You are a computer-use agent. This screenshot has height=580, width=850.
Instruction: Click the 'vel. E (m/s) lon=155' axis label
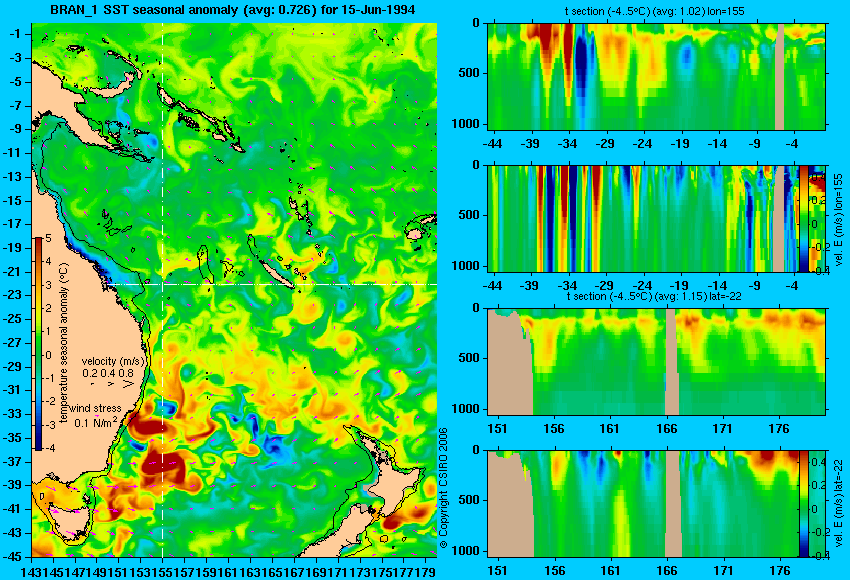click(x=839, y=220)
